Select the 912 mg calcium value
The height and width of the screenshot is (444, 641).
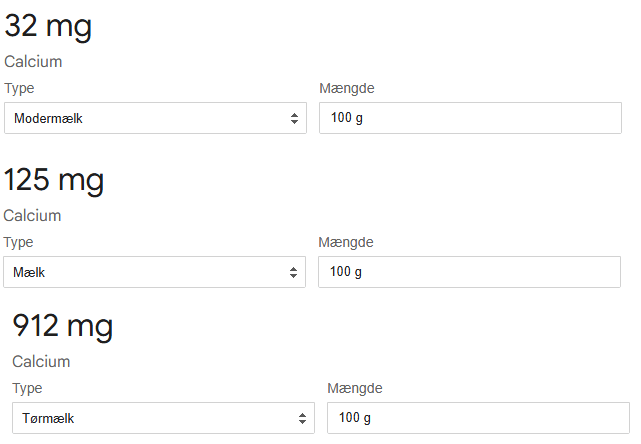point(63,327)
